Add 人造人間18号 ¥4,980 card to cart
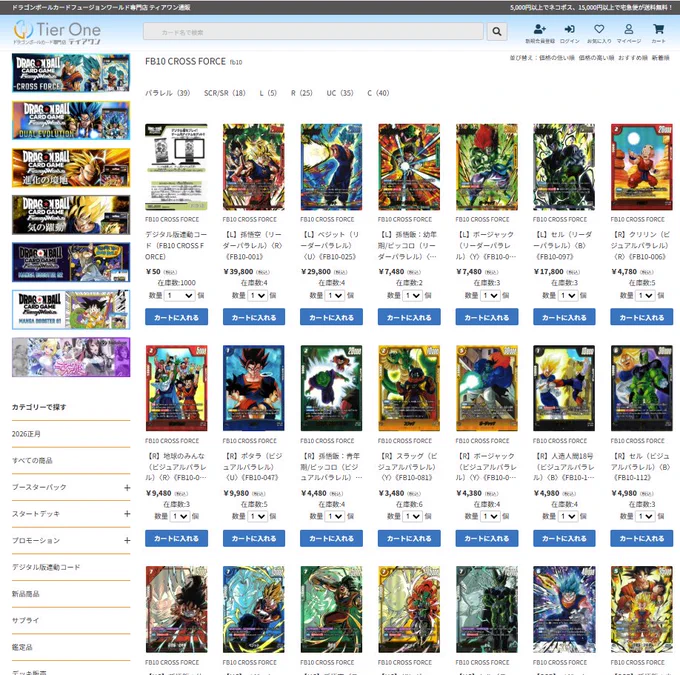680x675 pixels. (x=564, y=538)
